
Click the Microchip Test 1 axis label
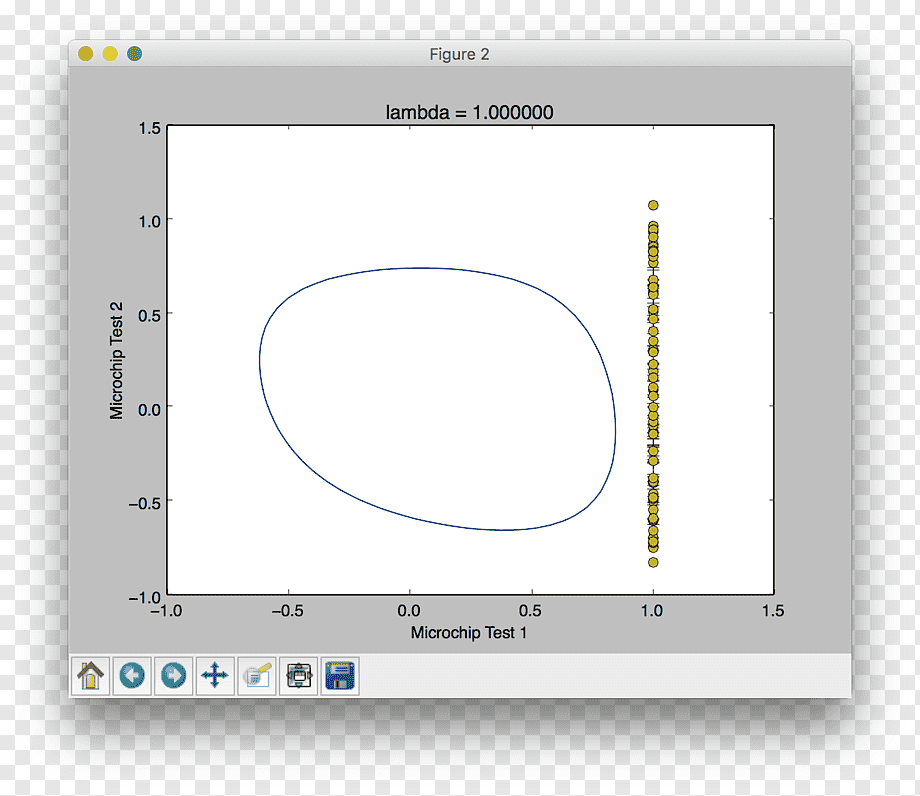point(469,632)
